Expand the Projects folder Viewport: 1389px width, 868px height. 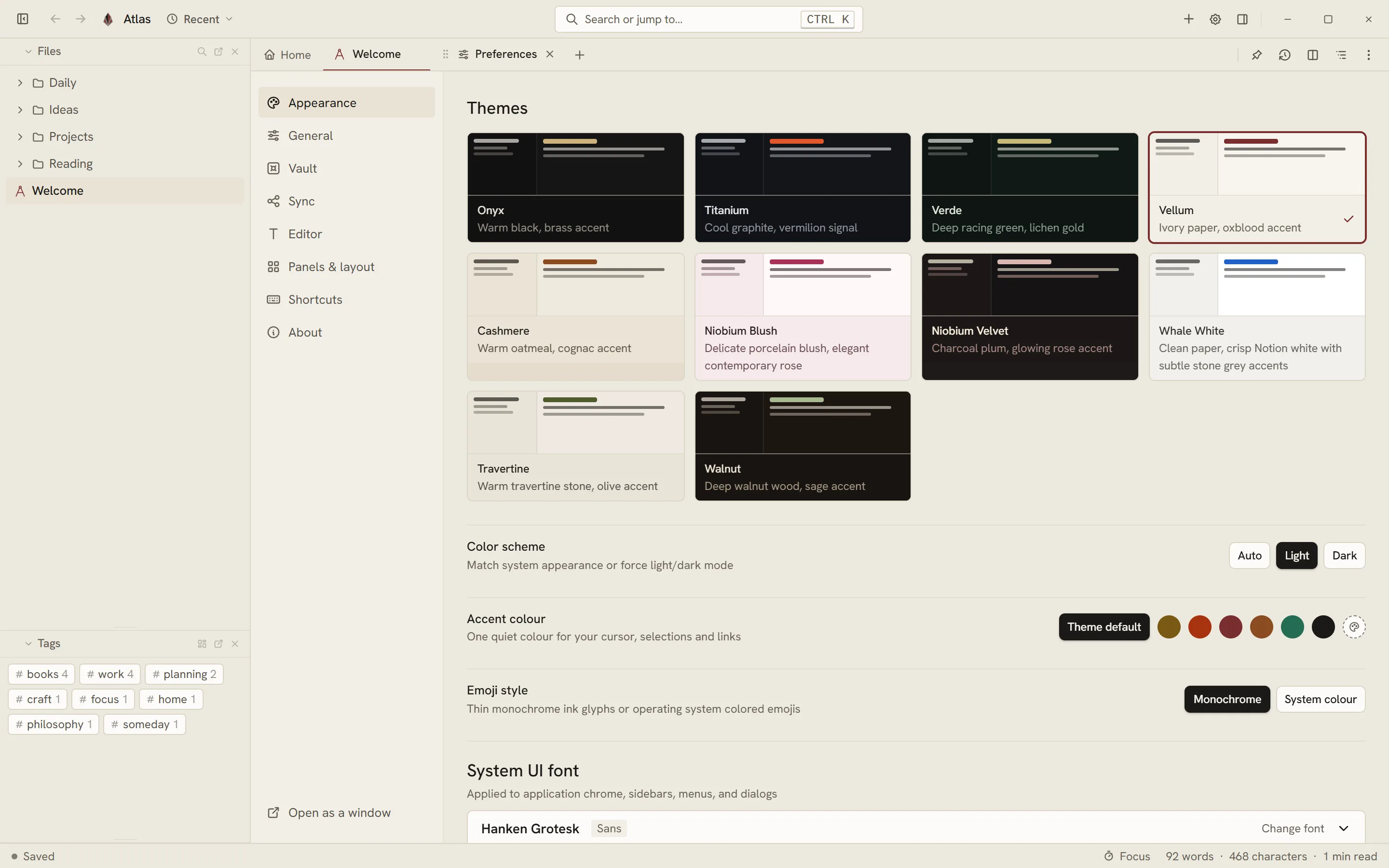click(x=20, y=136)
